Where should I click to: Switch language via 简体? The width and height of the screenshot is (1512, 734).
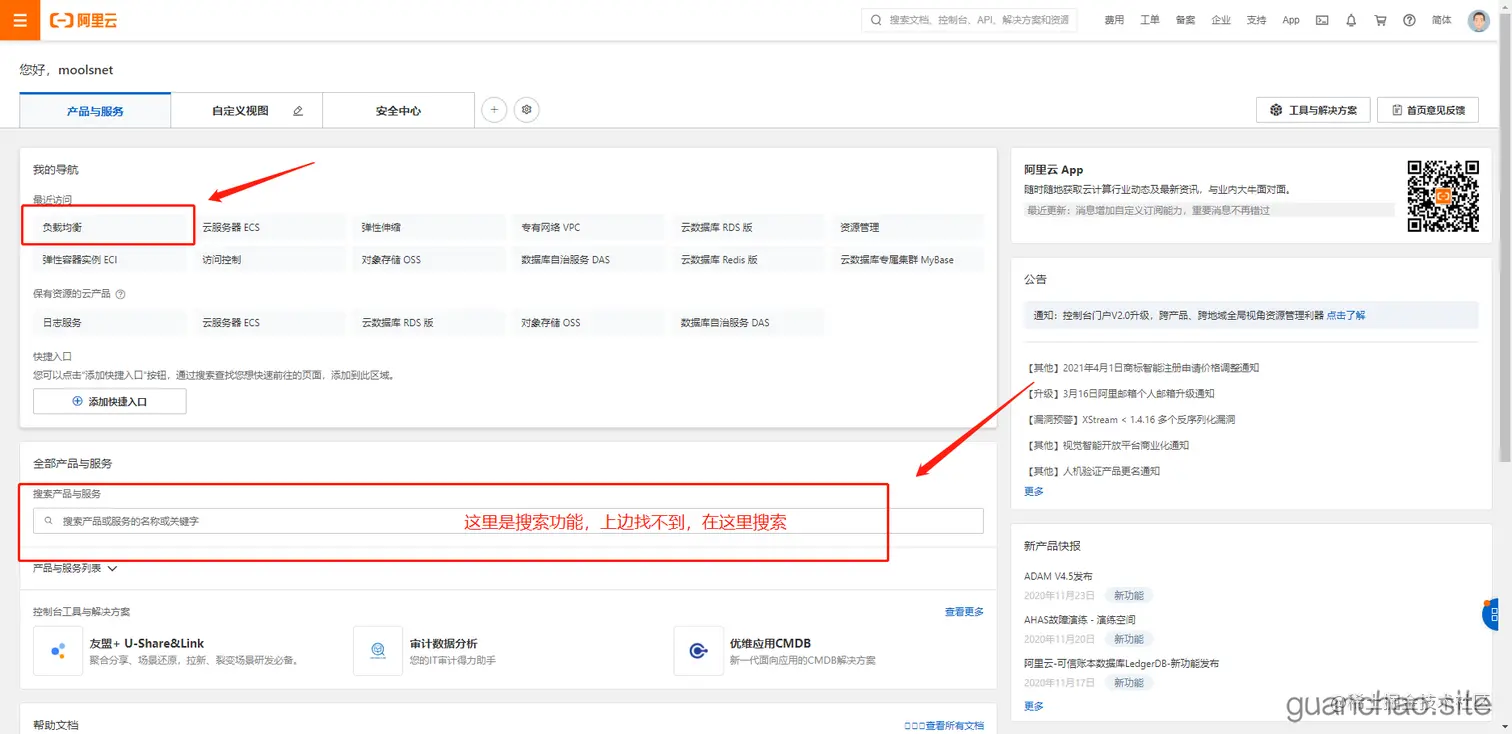(x=1441, y=20)
